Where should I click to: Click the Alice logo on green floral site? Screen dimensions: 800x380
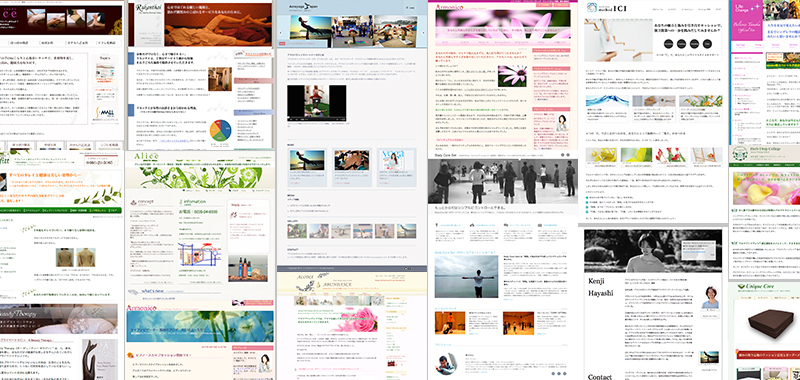tap(145, 156)
